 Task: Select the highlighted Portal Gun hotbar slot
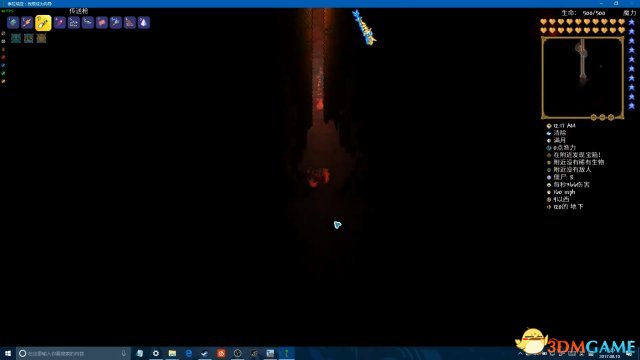tap(43, 23)
